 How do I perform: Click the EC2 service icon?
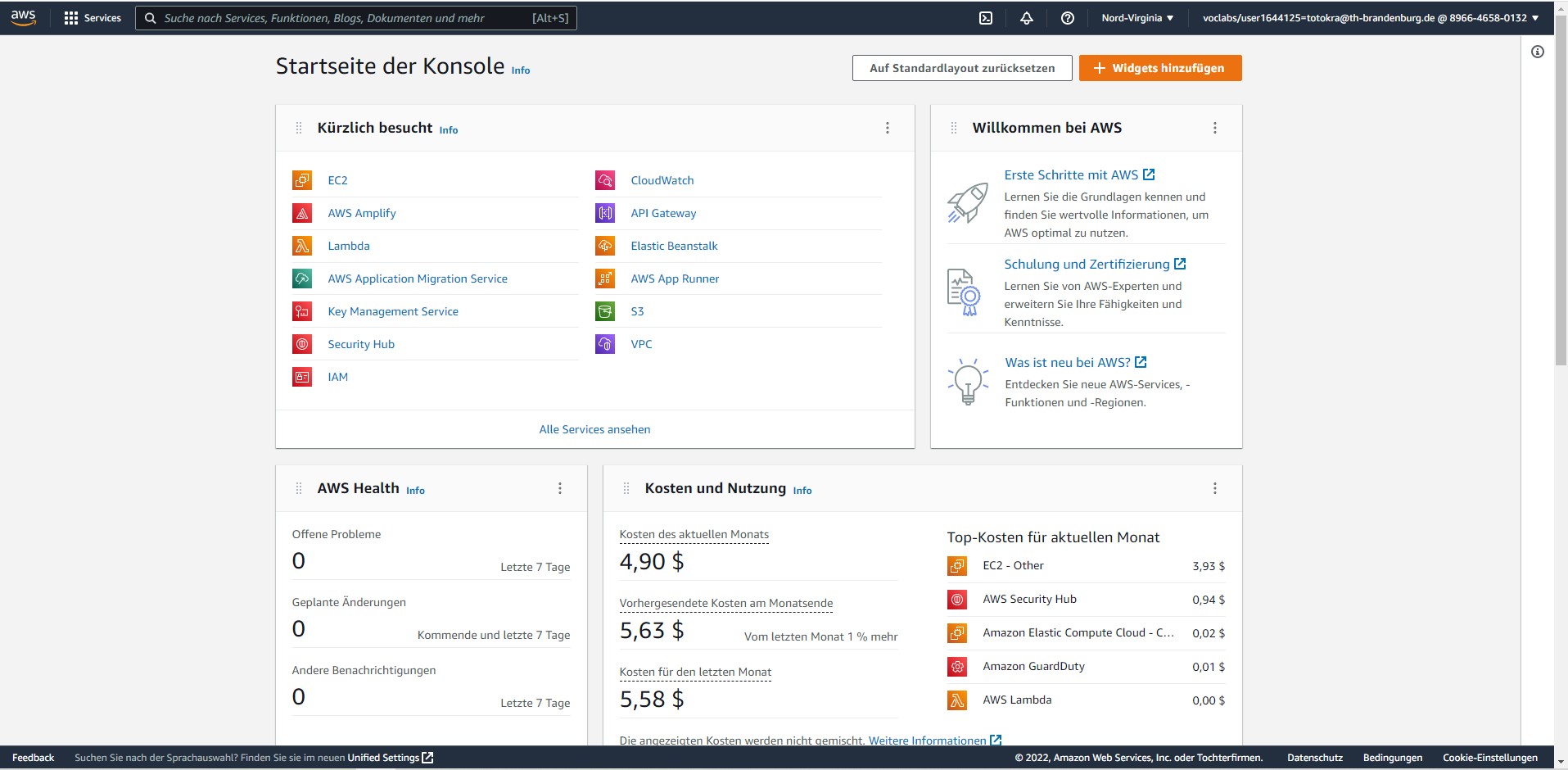coord(302,180)
